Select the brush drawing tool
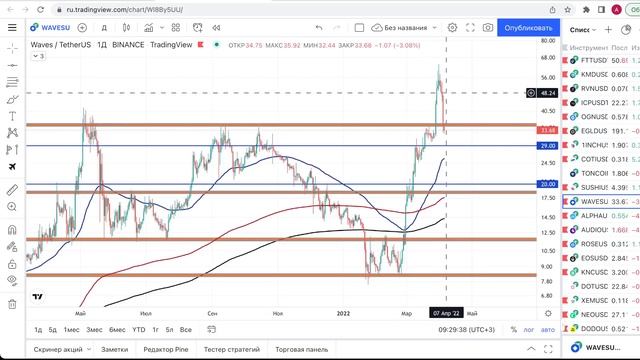640x360 pixels. click(12, 99)
